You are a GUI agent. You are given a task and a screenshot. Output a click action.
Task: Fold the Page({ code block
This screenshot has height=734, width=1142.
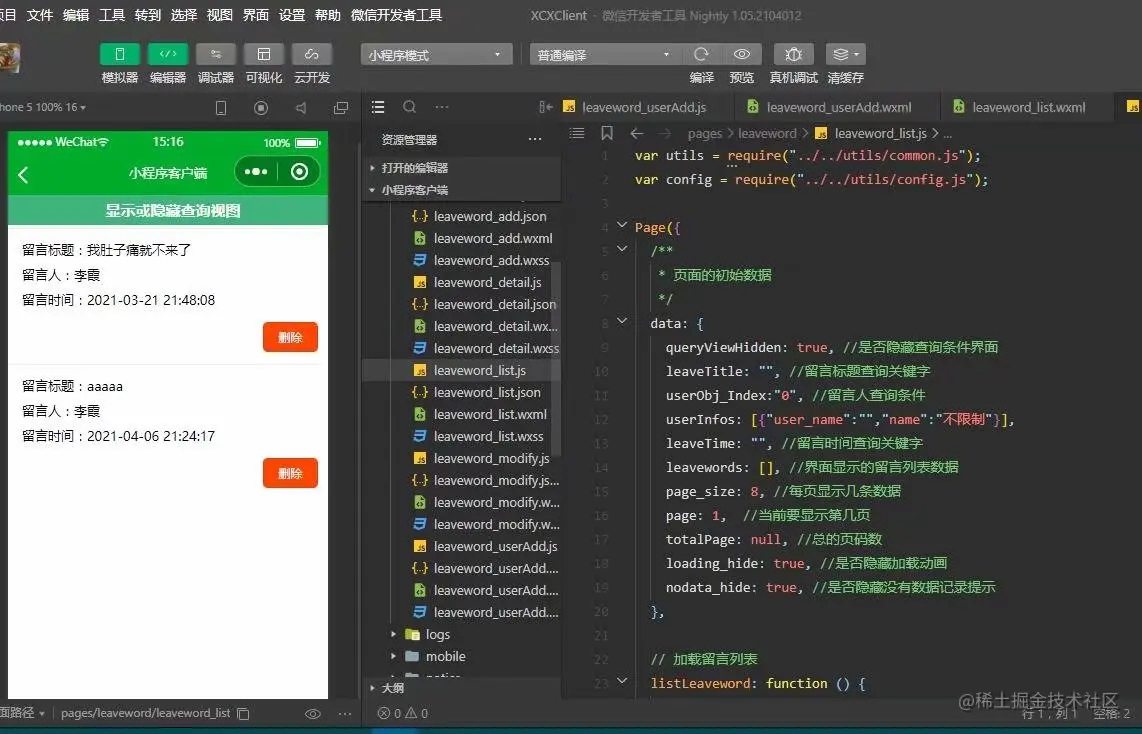point(622,225)
